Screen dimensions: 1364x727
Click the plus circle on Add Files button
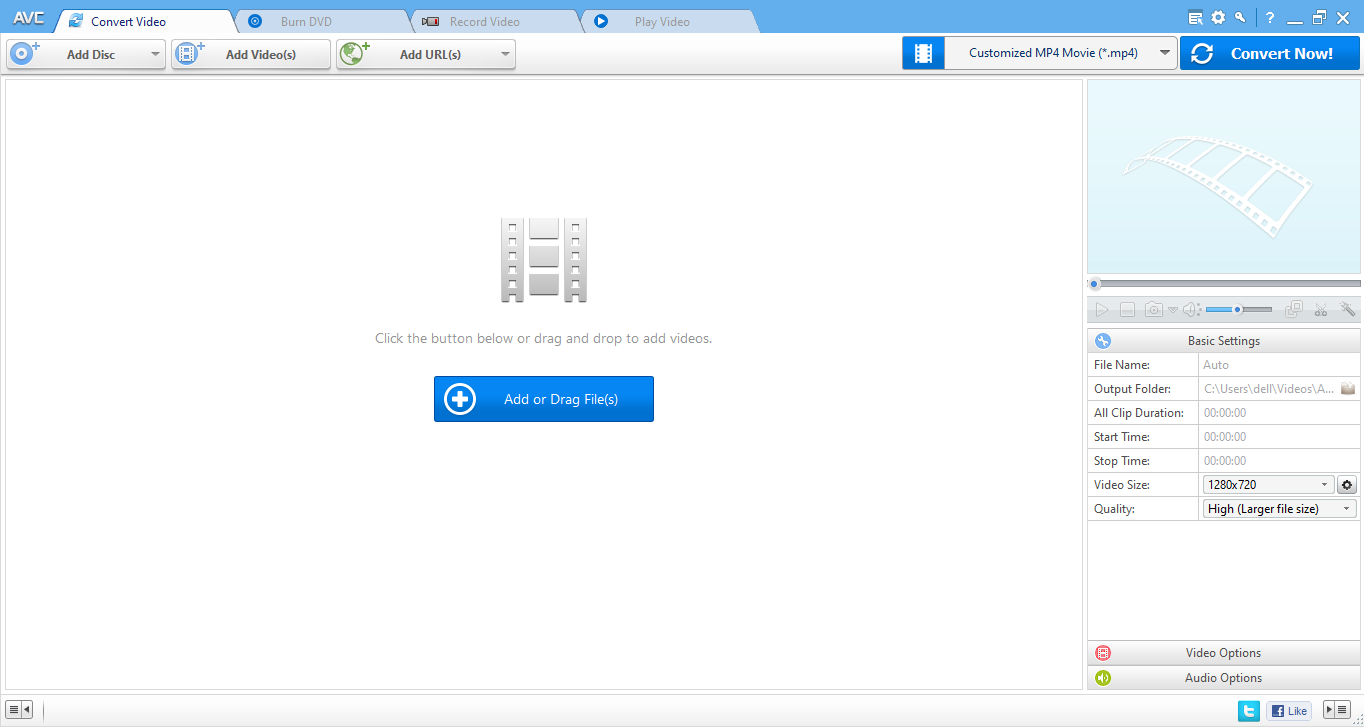pyautogui.click(x=459, y=399)
